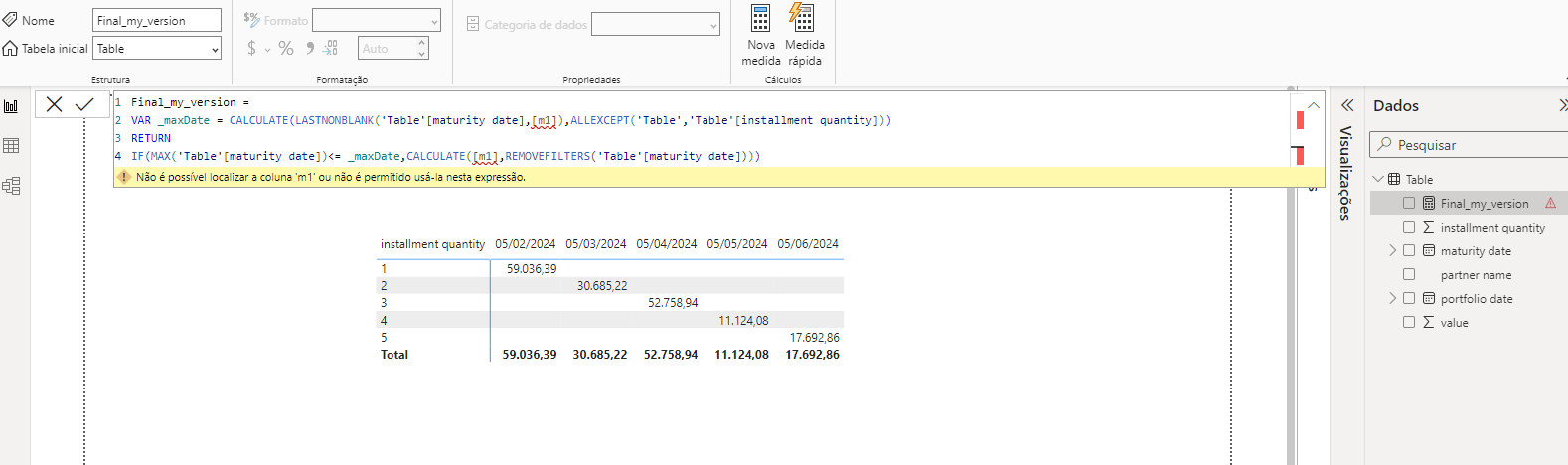Sort by the installment quantity column header
Image resolution: width=1568 pixels, height=465 pixels.
tap(432, 244)
